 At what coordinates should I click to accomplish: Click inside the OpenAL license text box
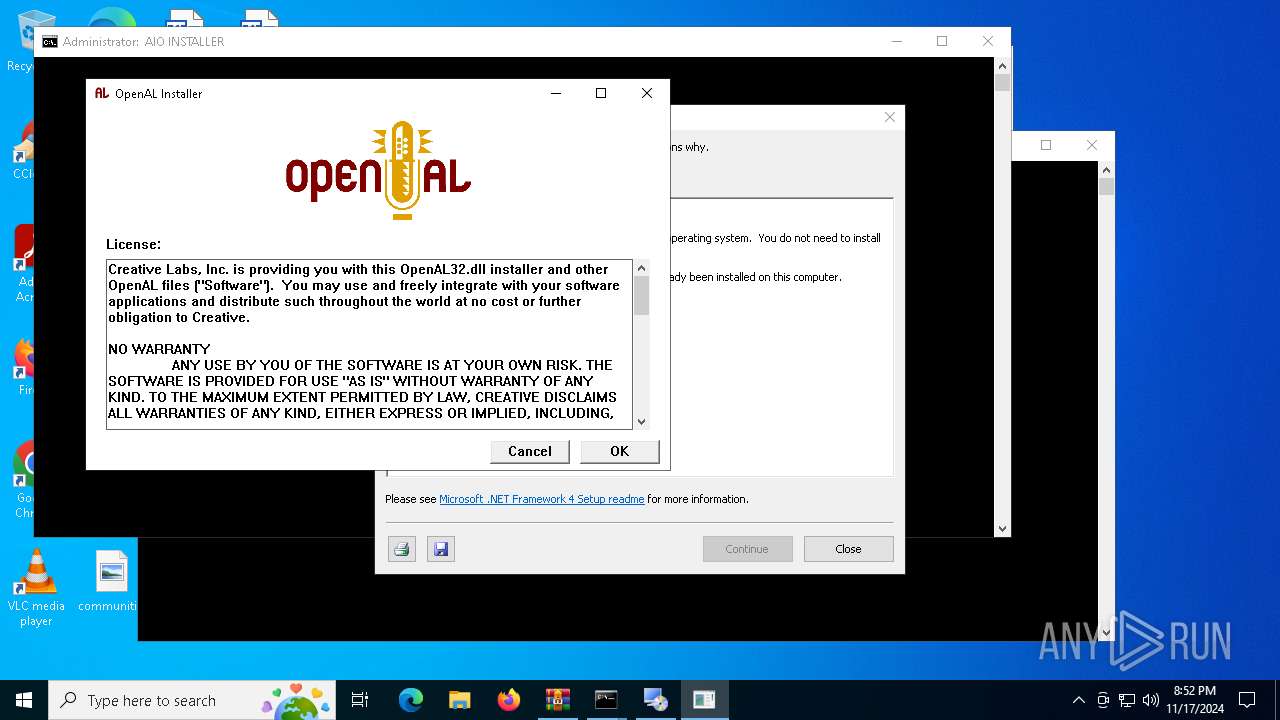369,345
